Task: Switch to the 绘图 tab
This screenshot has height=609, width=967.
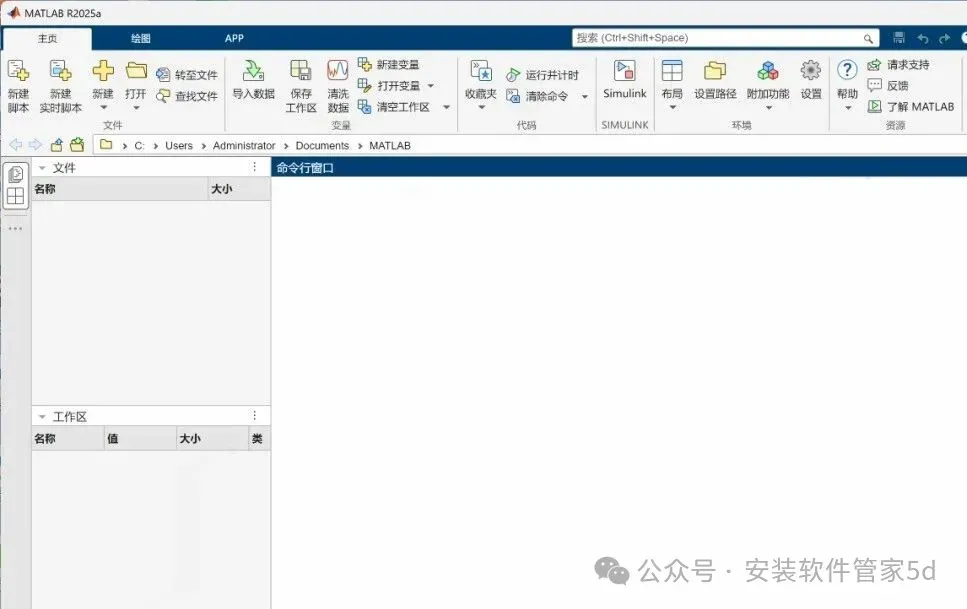Action: pos(141,38)
